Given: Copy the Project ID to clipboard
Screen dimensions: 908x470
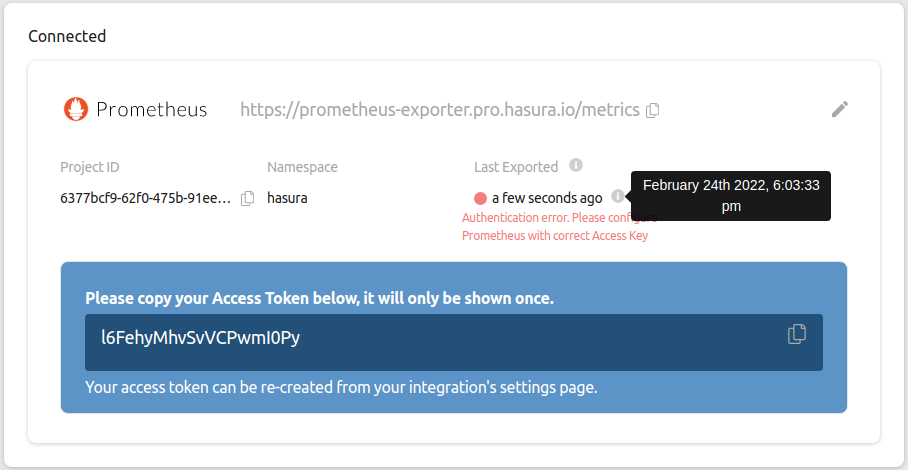Looking at the screenshot, I should click(x=248, y=198).
